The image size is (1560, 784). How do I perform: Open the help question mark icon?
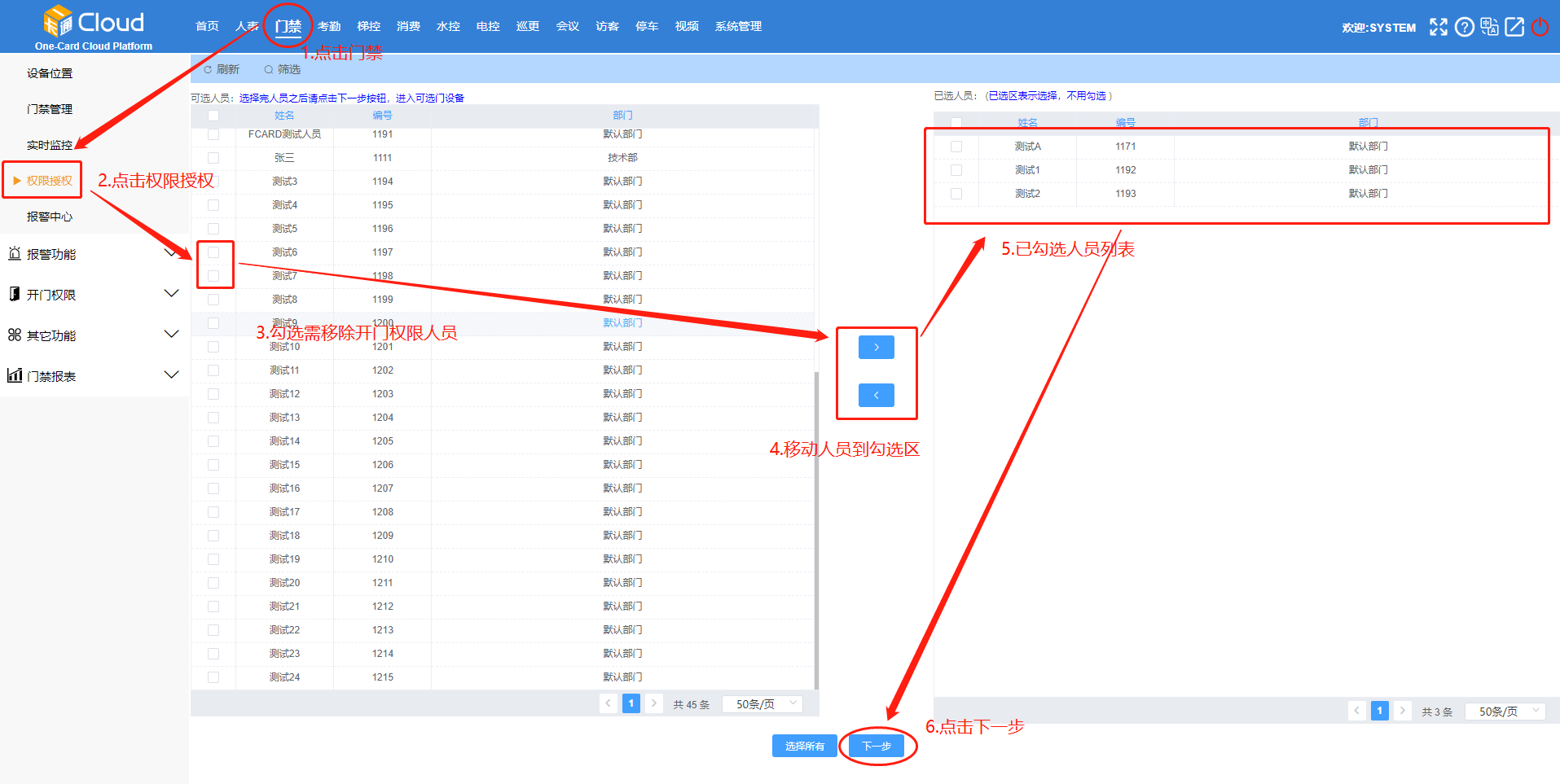click(1464, 27)
